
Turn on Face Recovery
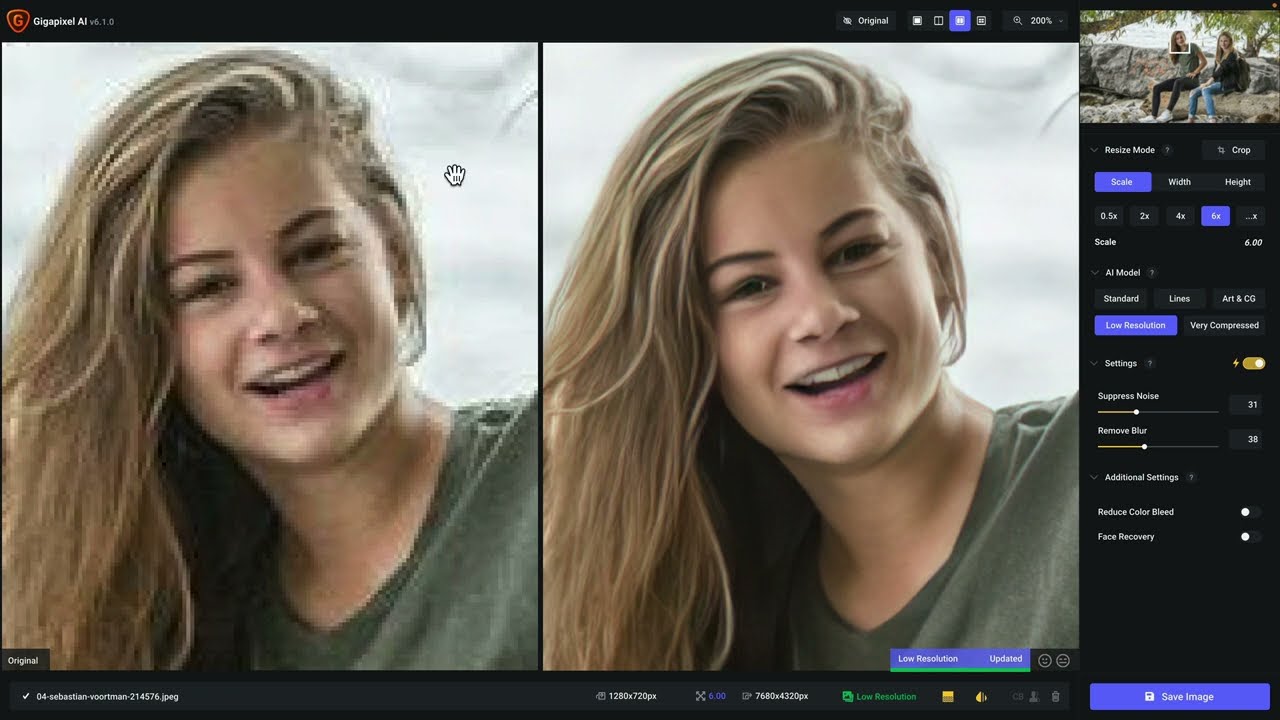pyautogui.click(x=1250, y=537)
